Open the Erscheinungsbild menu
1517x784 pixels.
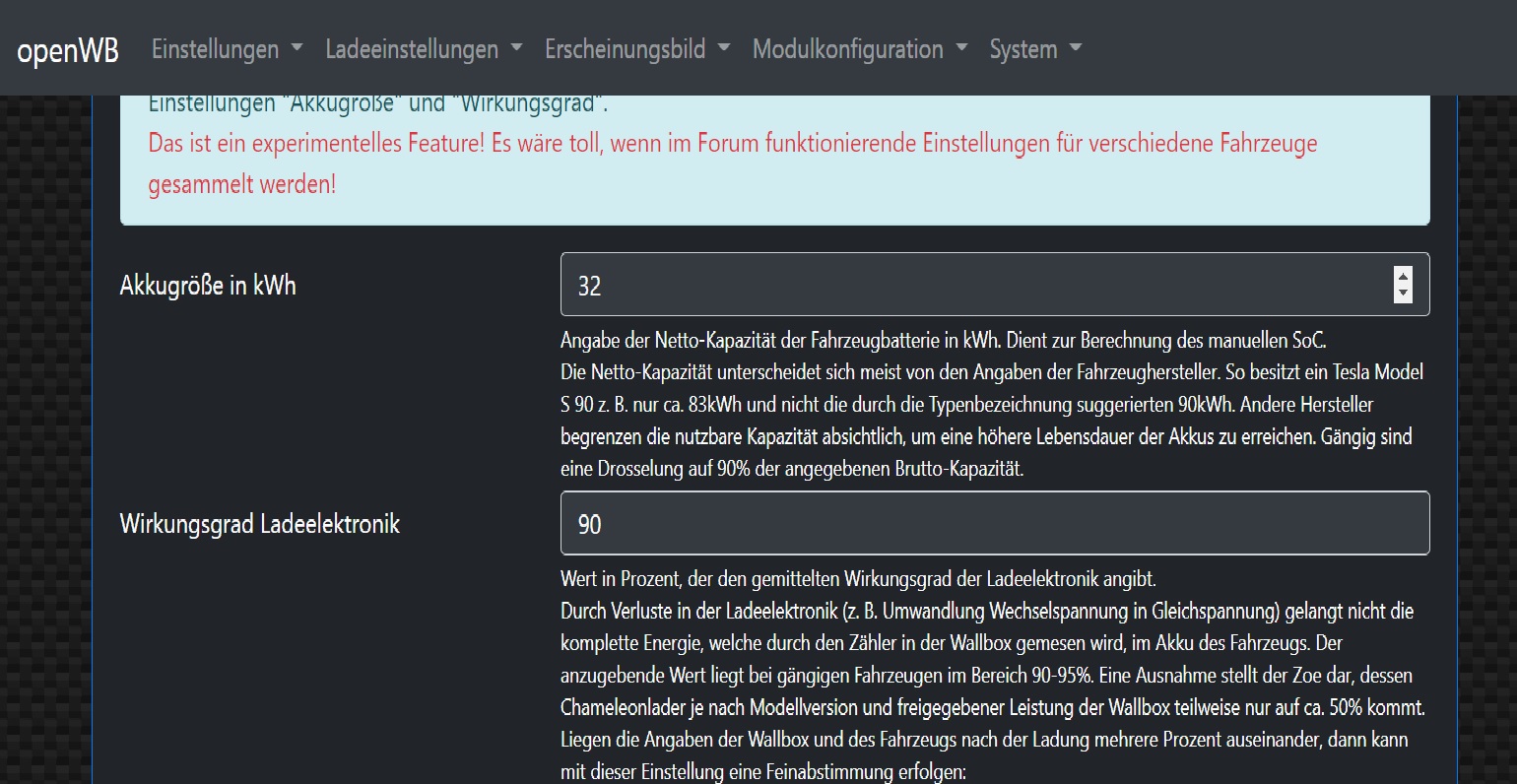[625, 49]
